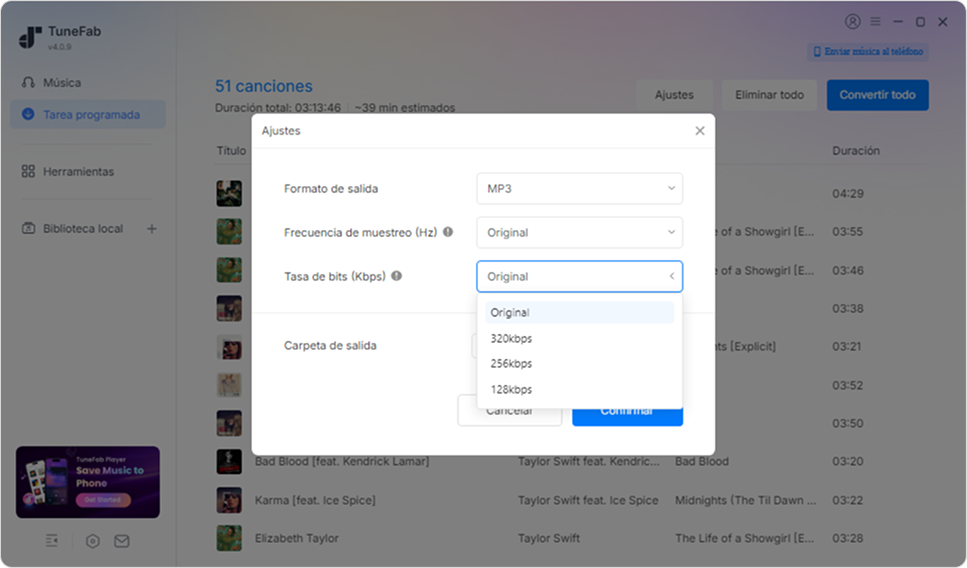The width and height of the screenshot is (967, 568).
Task: Click the Ajustes button
Action: click(x=674, y=95)
